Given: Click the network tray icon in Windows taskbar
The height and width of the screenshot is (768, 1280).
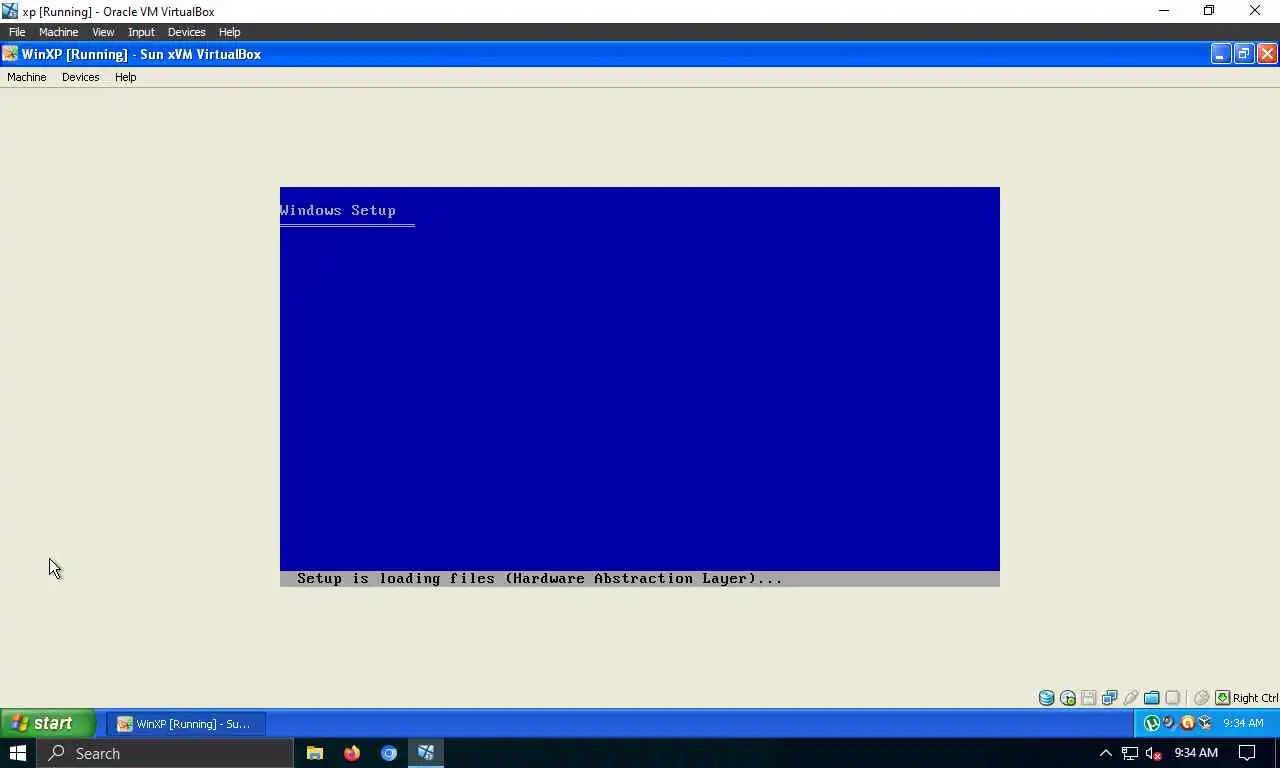Looking at the screenshot, I should 1130,753.
